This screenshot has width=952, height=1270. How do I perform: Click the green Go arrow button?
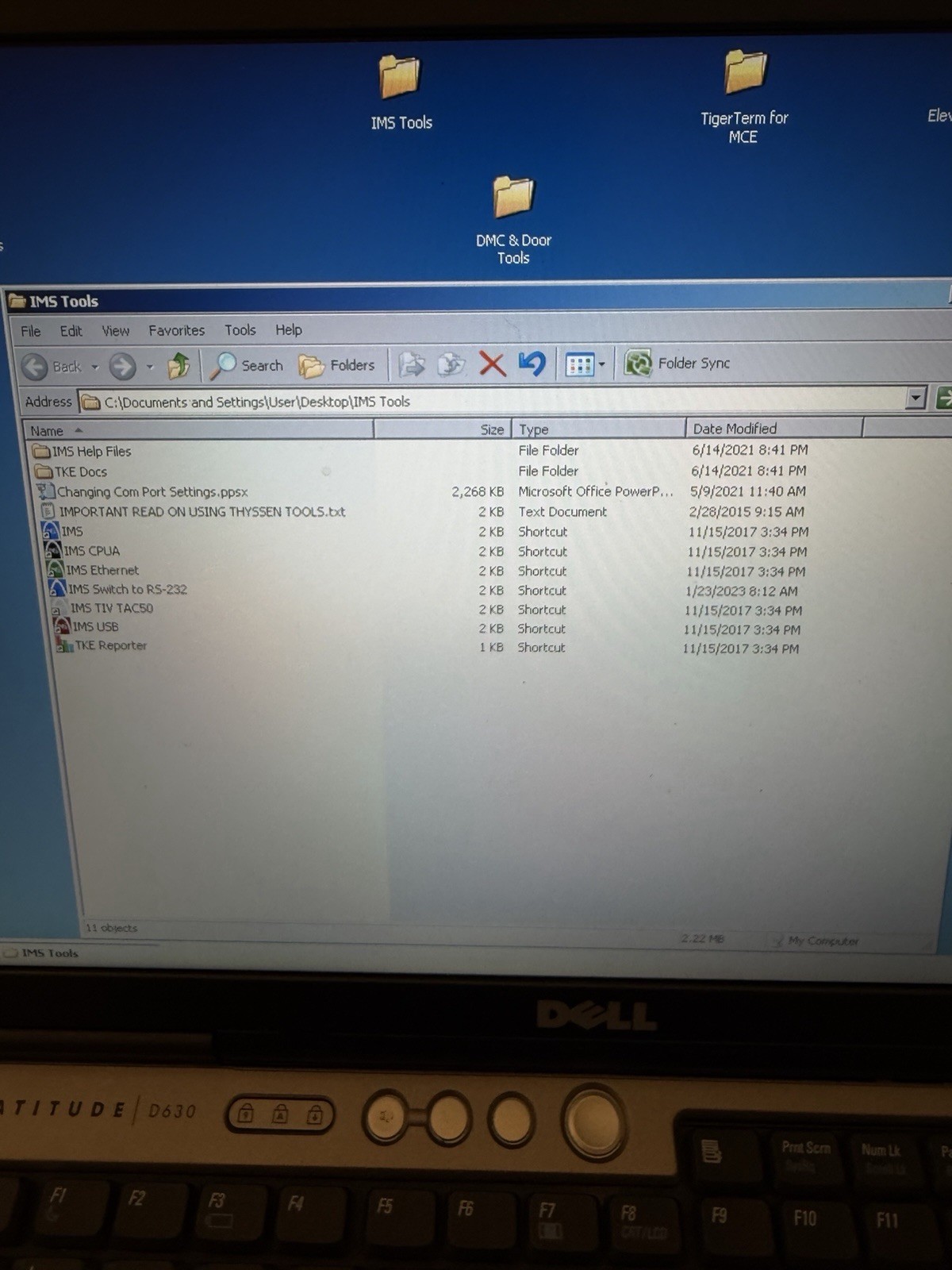(944, 398)
